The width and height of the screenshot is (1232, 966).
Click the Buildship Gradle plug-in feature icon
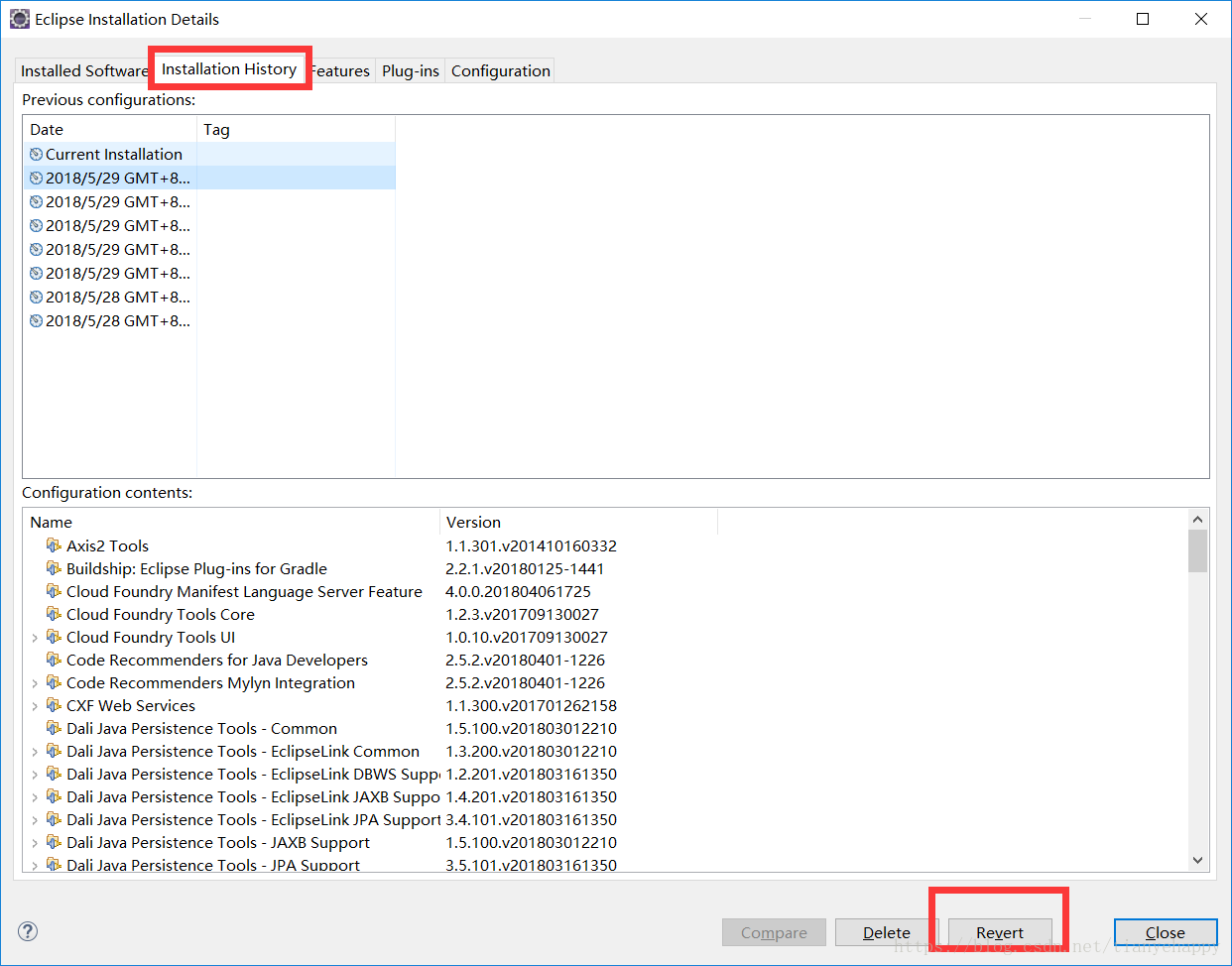point(54,568)
